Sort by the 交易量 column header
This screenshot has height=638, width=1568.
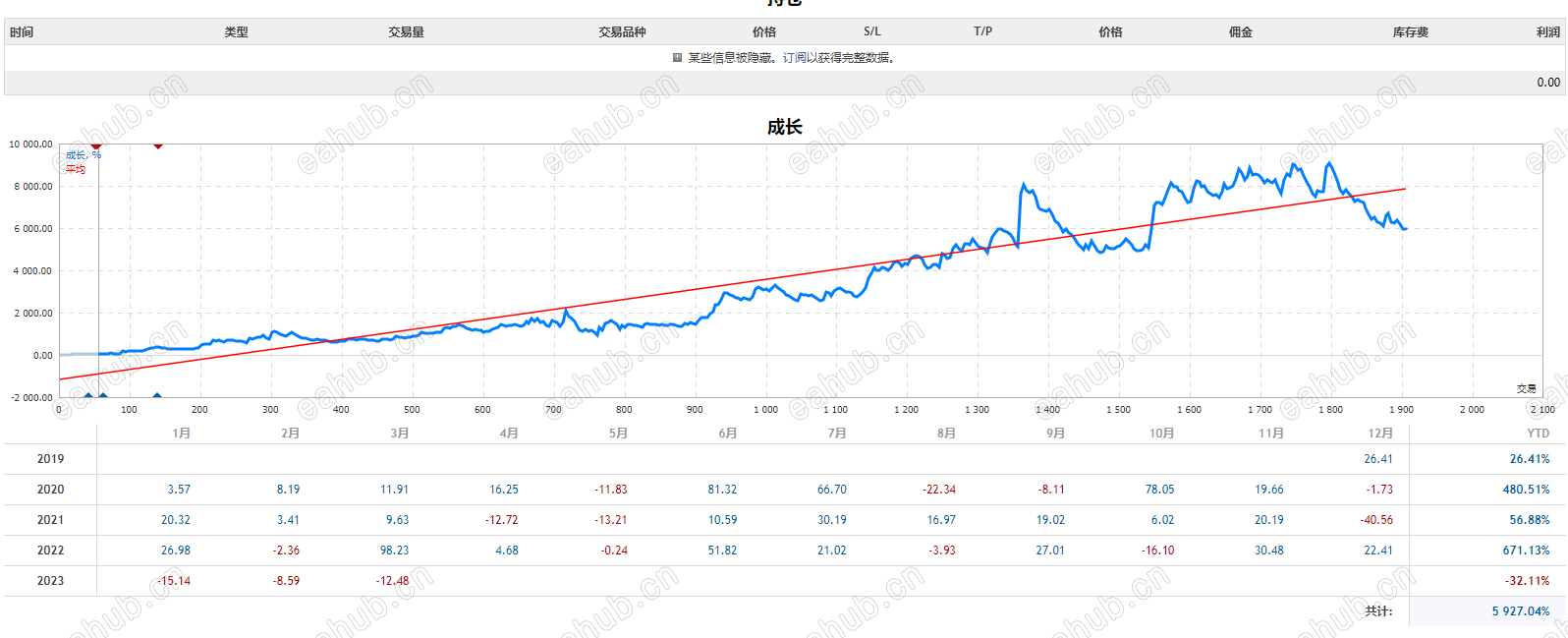(406, 32)
